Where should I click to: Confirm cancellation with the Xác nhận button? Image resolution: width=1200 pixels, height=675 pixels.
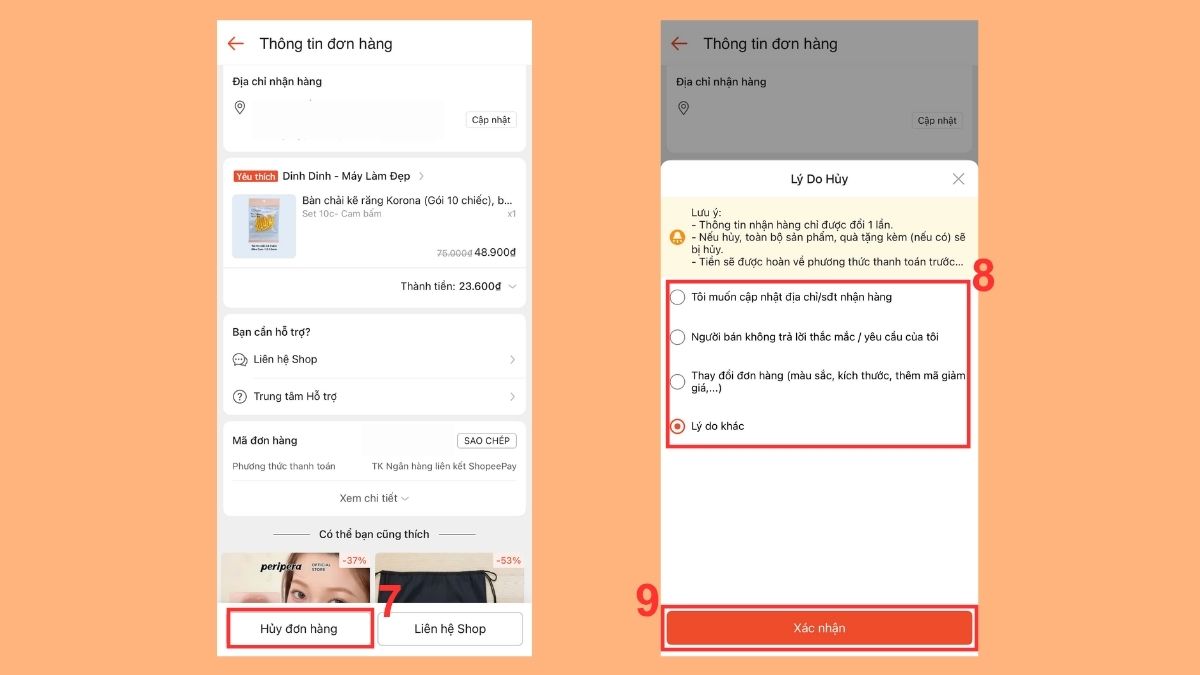tap(819, 628)
